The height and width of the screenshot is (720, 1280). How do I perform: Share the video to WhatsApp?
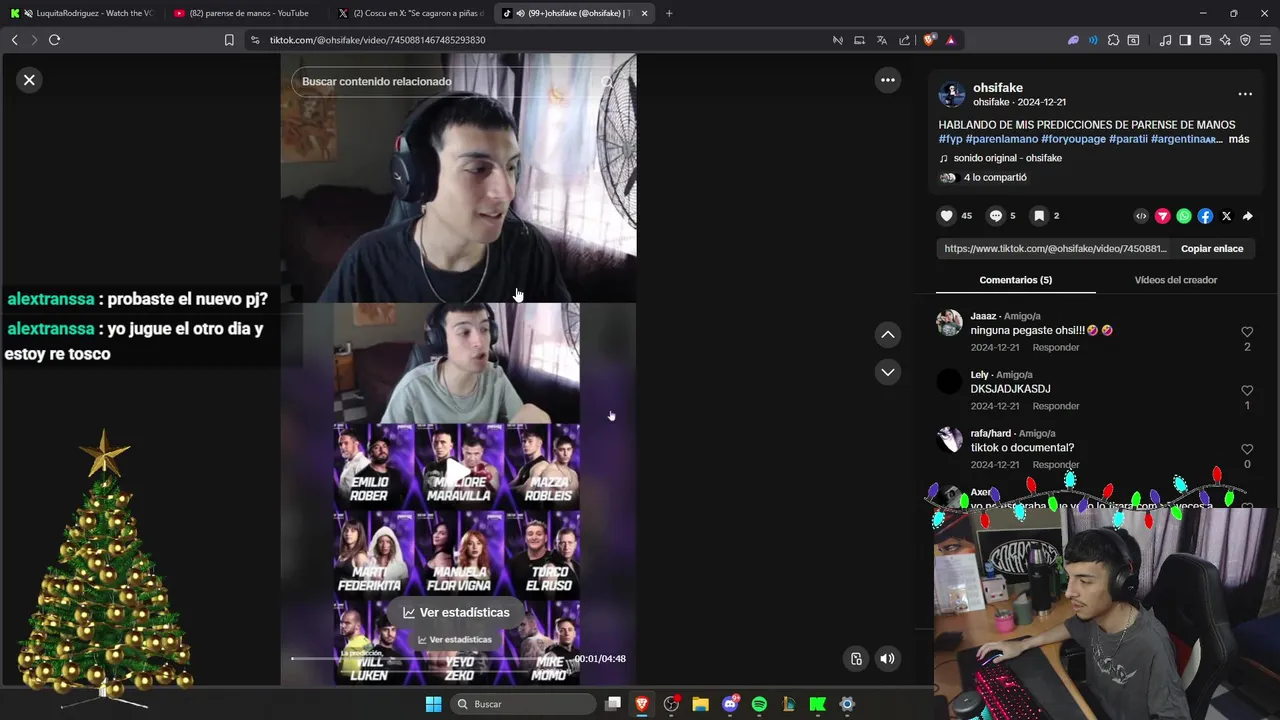(x=1184, y=216)
